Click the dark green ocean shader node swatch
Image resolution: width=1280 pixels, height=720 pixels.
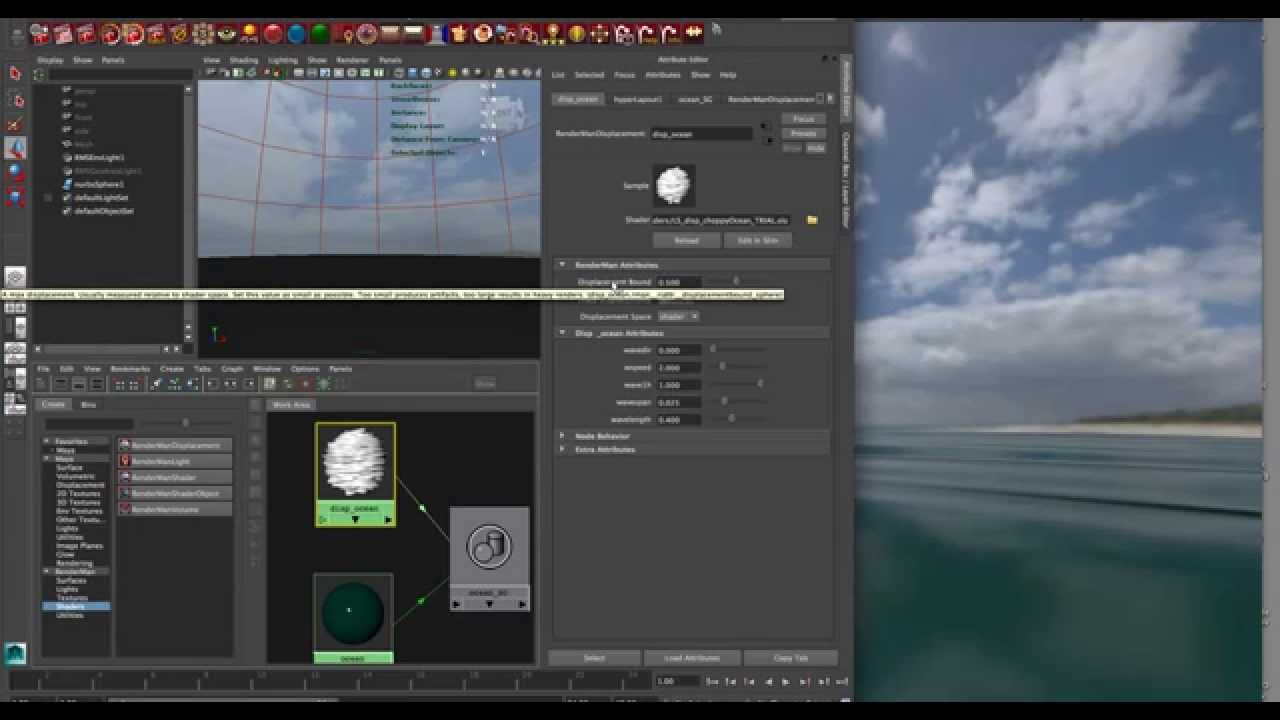coord(353,612)
